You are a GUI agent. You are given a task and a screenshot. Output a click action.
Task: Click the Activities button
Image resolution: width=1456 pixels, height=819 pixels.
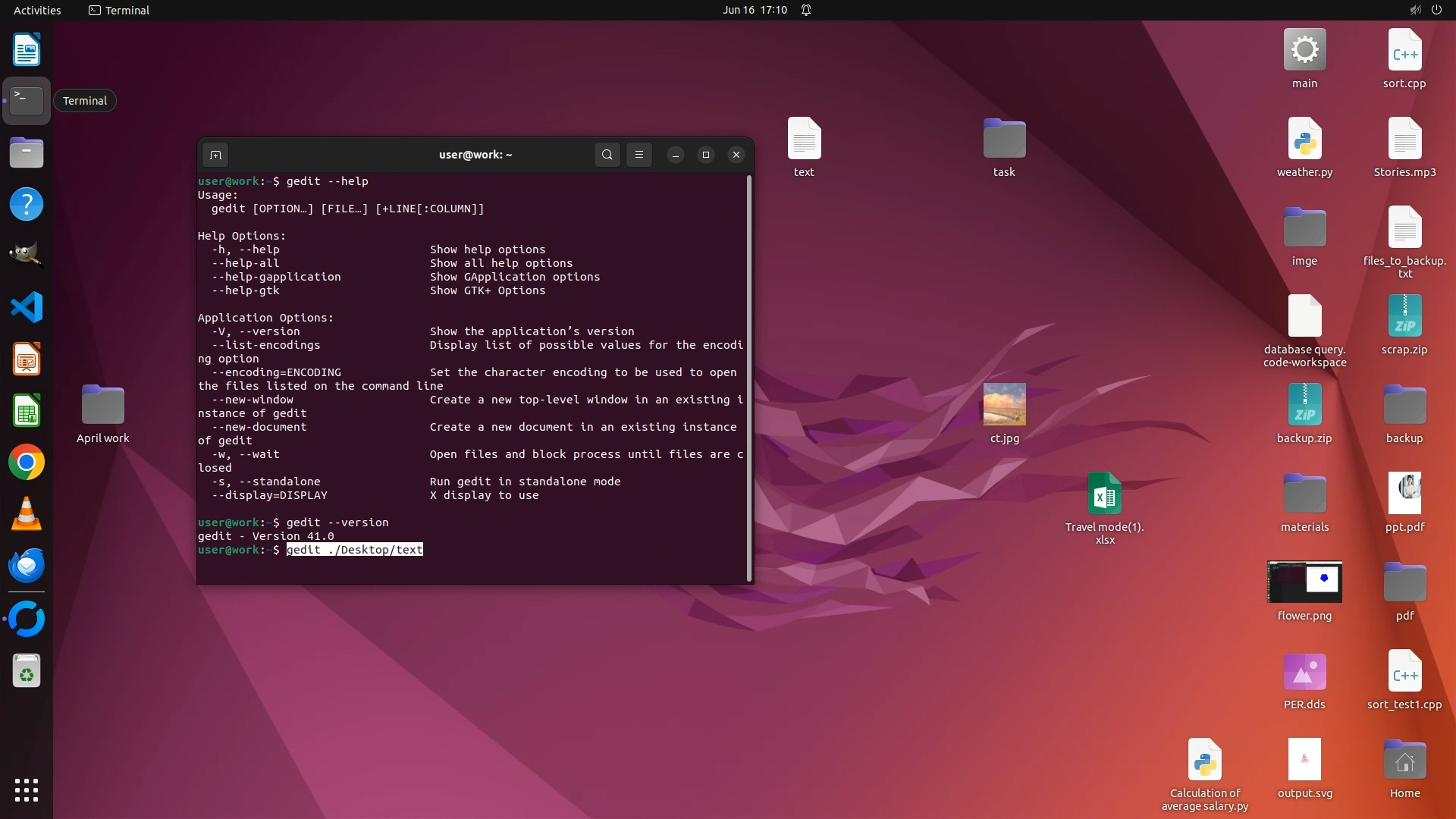(37, 10)
